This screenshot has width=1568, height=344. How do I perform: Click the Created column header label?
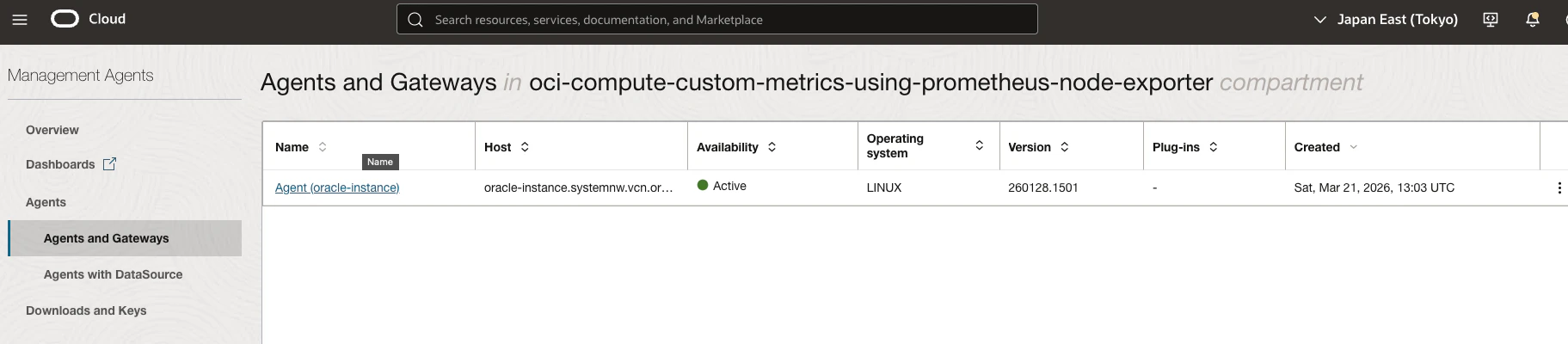(x=1317, y=147)
